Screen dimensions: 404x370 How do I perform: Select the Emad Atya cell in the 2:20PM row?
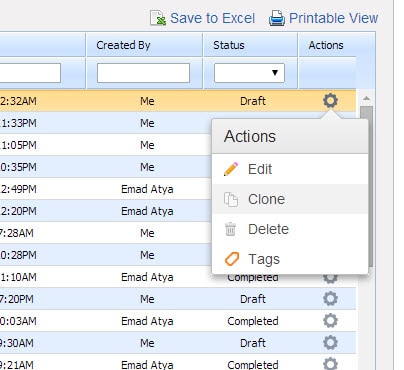[147, 211]
